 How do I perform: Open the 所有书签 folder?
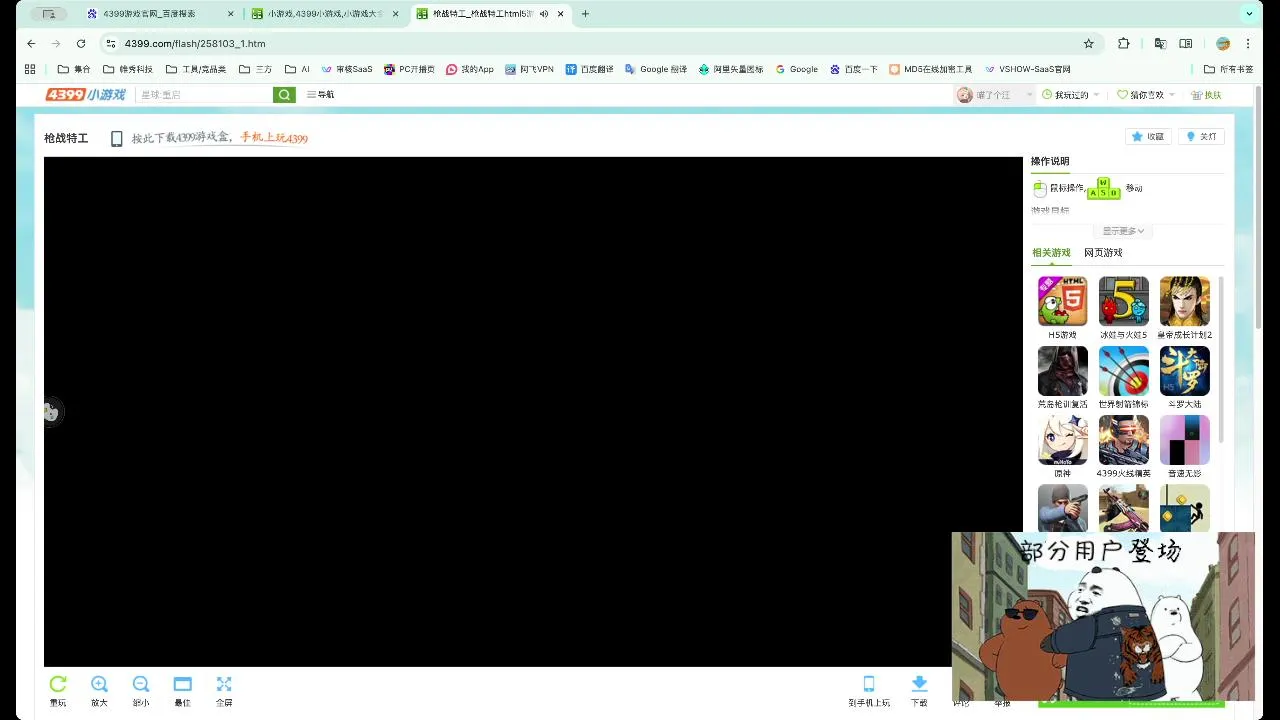1229,69
